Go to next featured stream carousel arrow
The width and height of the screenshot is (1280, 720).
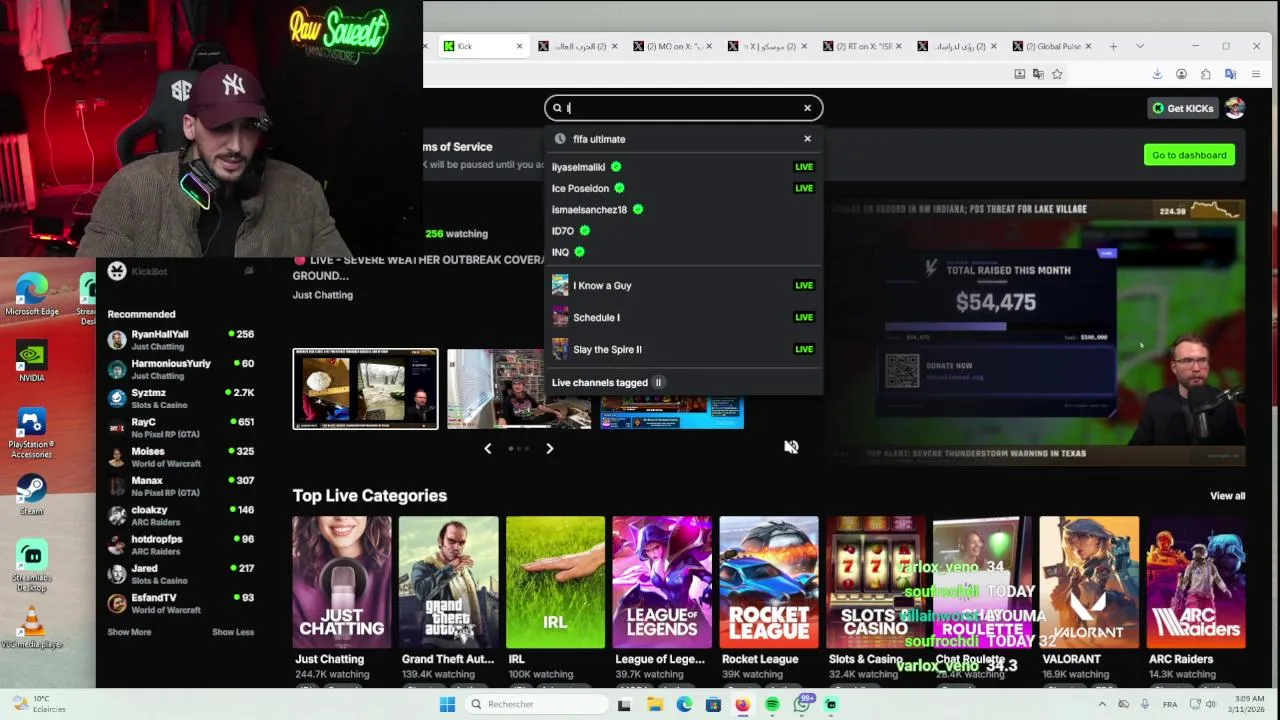pyautogui.click(x=549, y=448)
